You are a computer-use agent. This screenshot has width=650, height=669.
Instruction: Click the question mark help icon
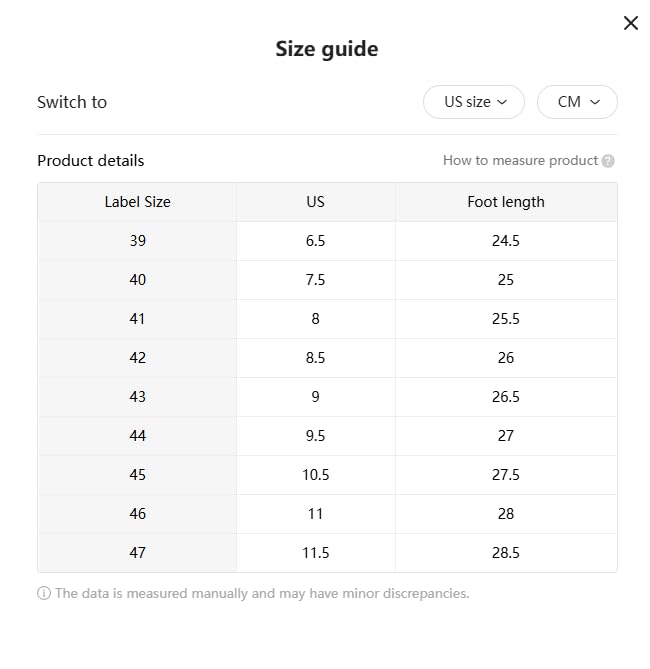coord(608,161)
